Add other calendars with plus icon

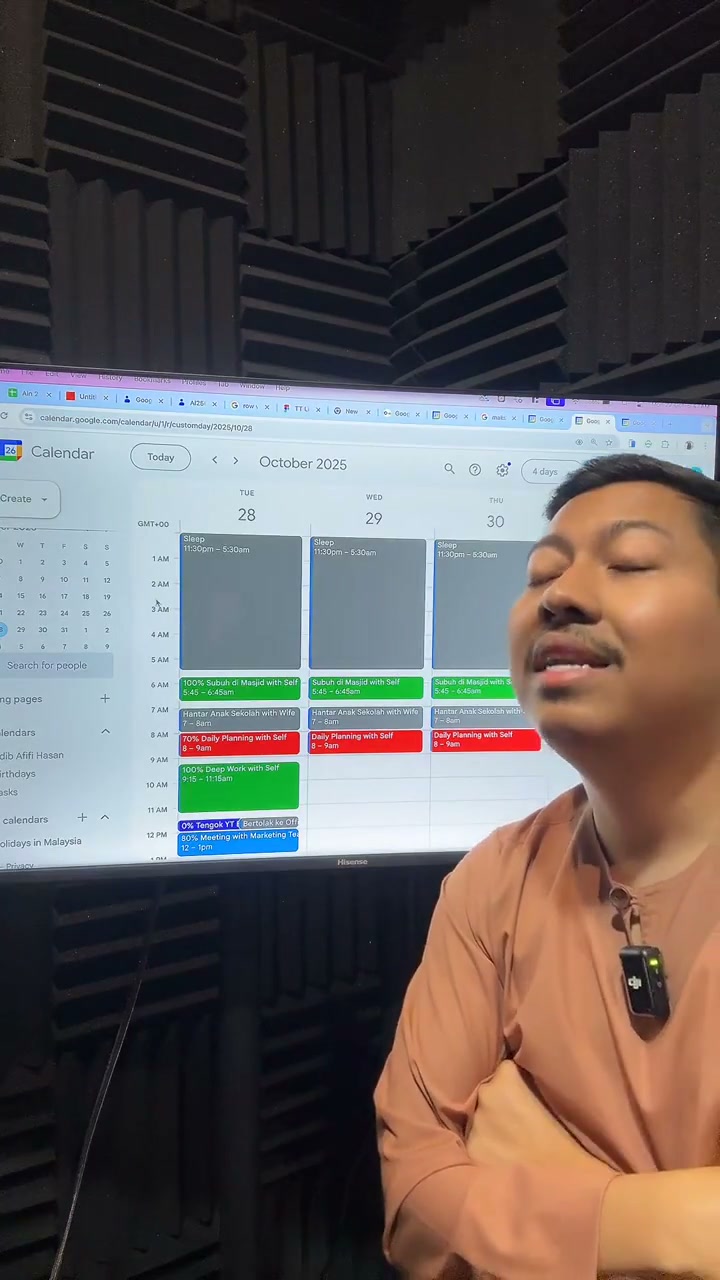(x=83, y=818)
